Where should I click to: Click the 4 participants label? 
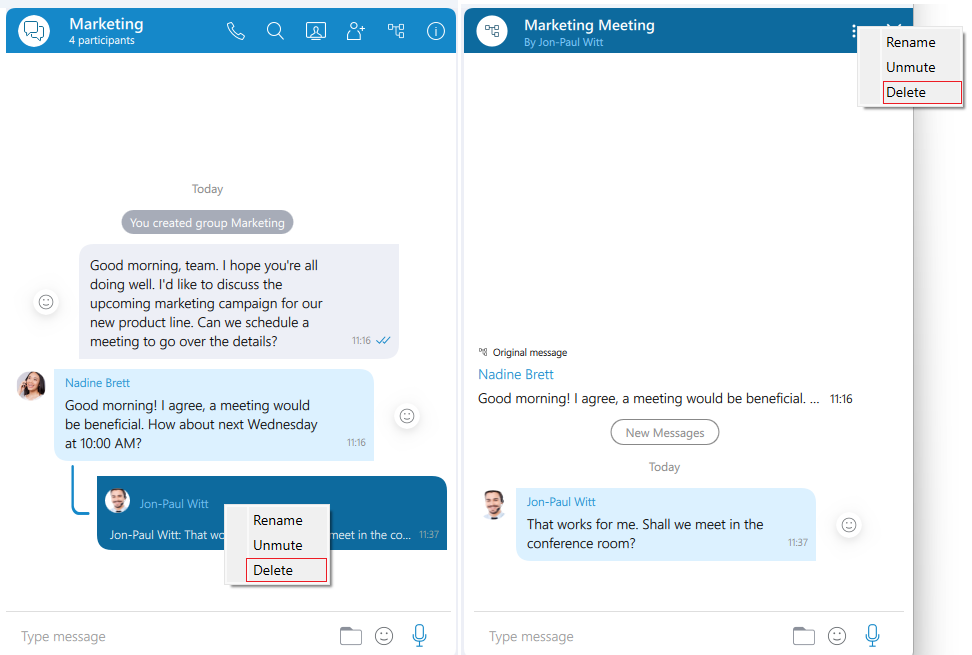coord(102,40)
